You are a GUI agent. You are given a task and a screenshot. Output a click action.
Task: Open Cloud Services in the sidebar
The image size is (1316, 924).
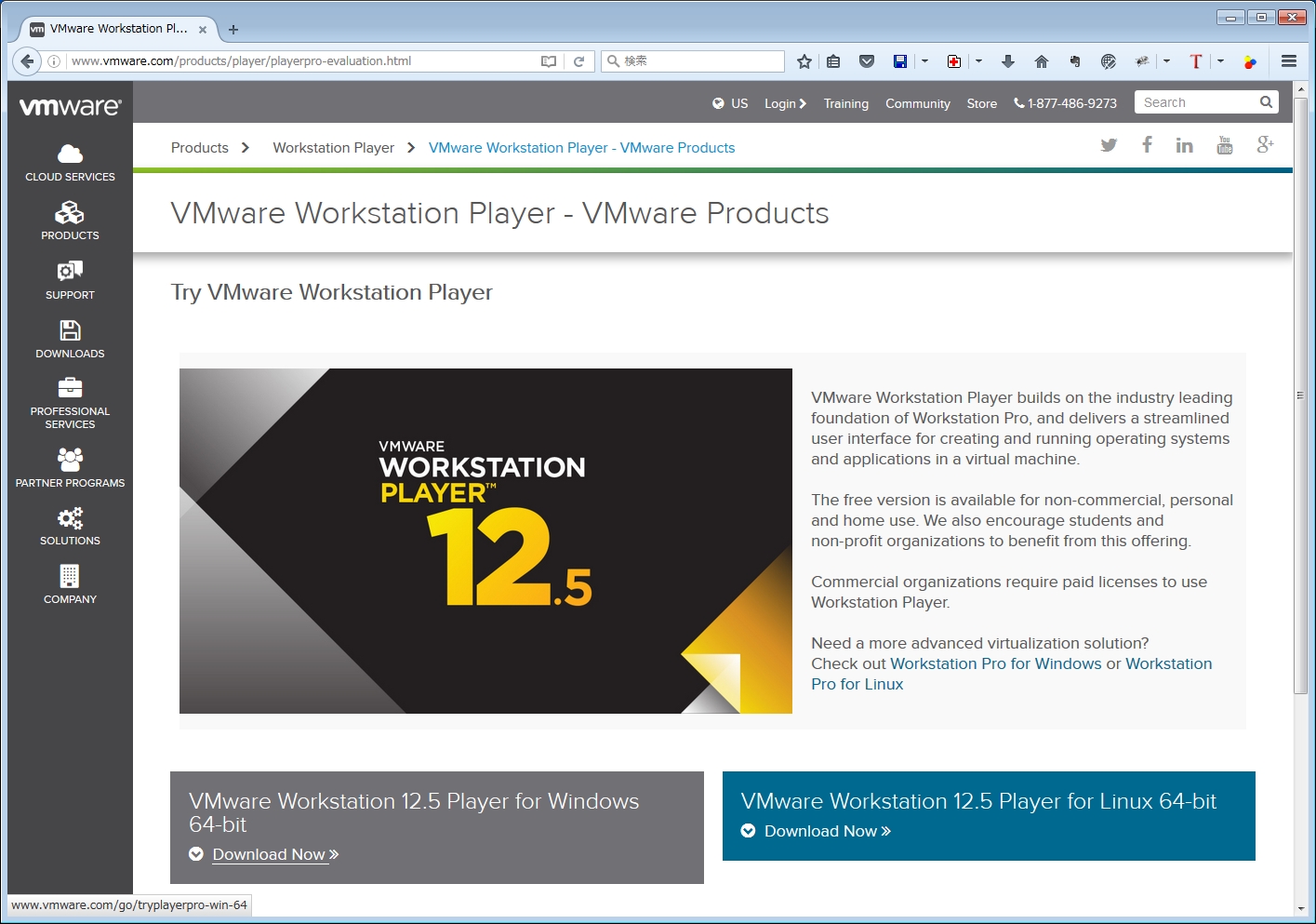[x=70, y=163]
